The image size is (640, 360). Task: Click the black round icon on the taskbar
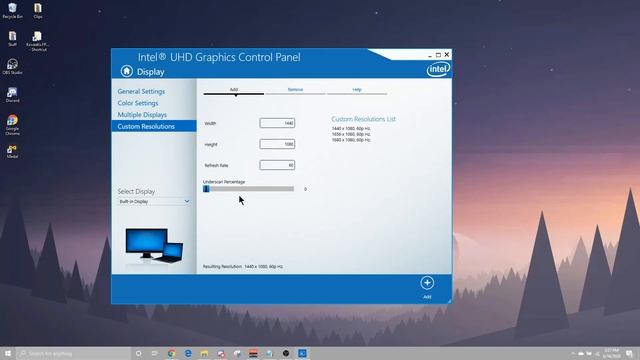click(x=286, y=353)
